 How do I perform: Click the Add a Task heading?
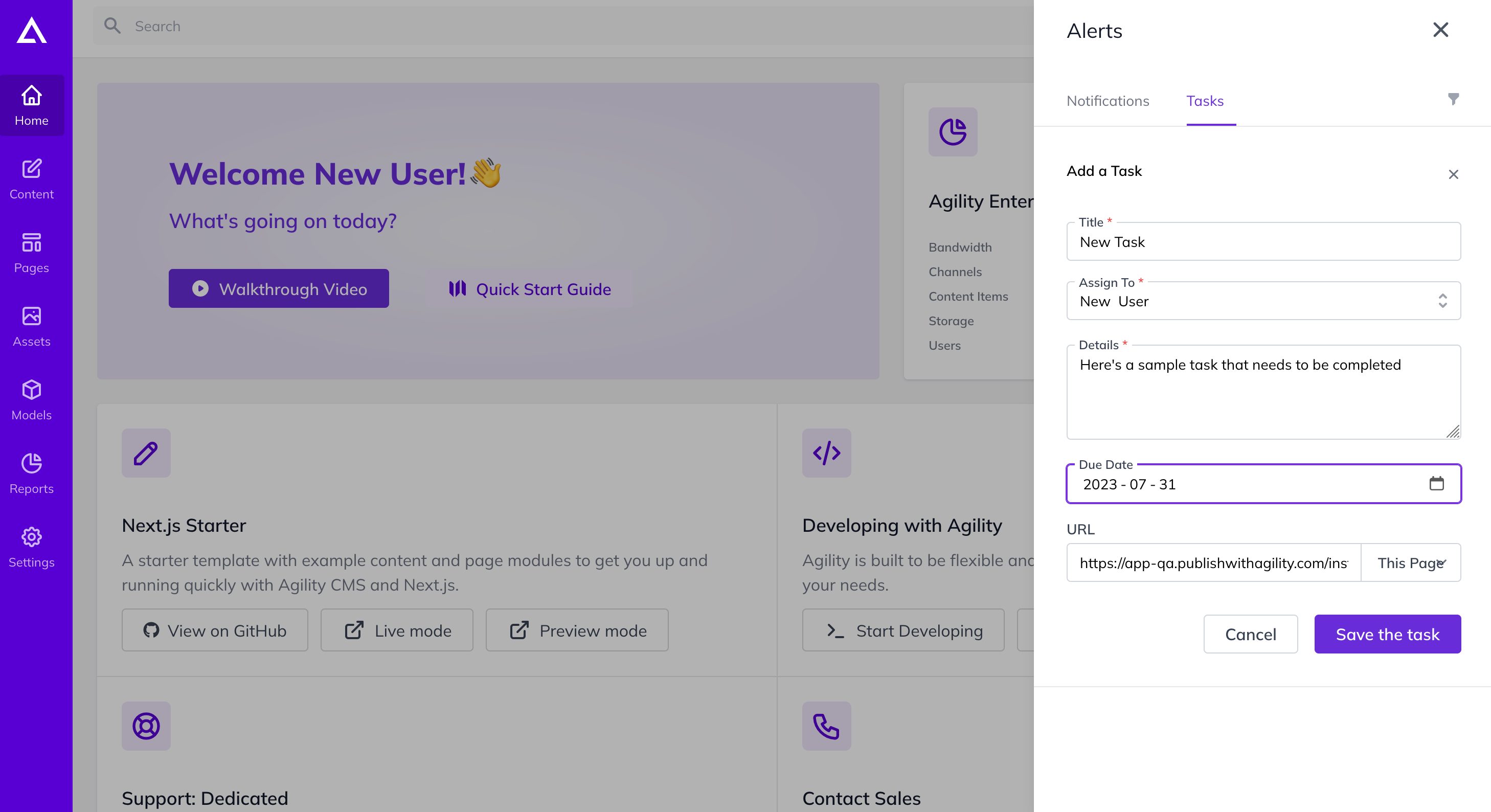(x=1104, y=171)
